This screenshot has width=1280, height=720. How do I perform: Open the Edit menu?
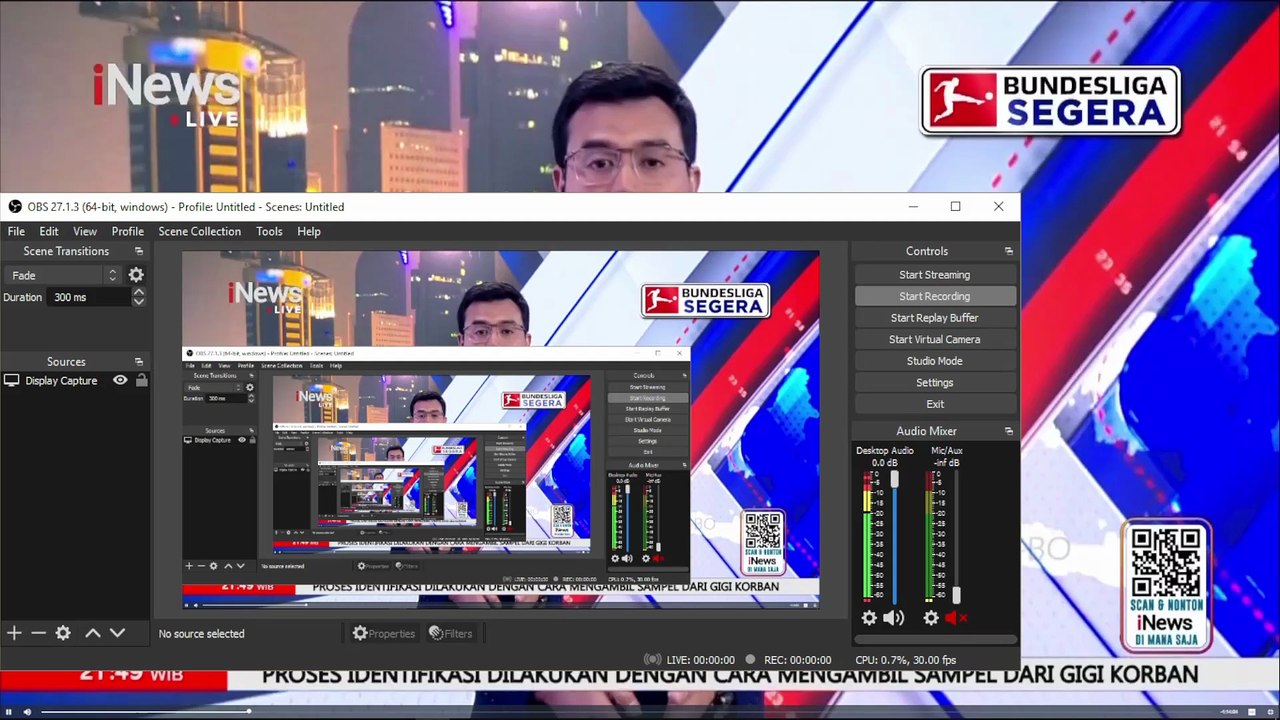[49, 231]
